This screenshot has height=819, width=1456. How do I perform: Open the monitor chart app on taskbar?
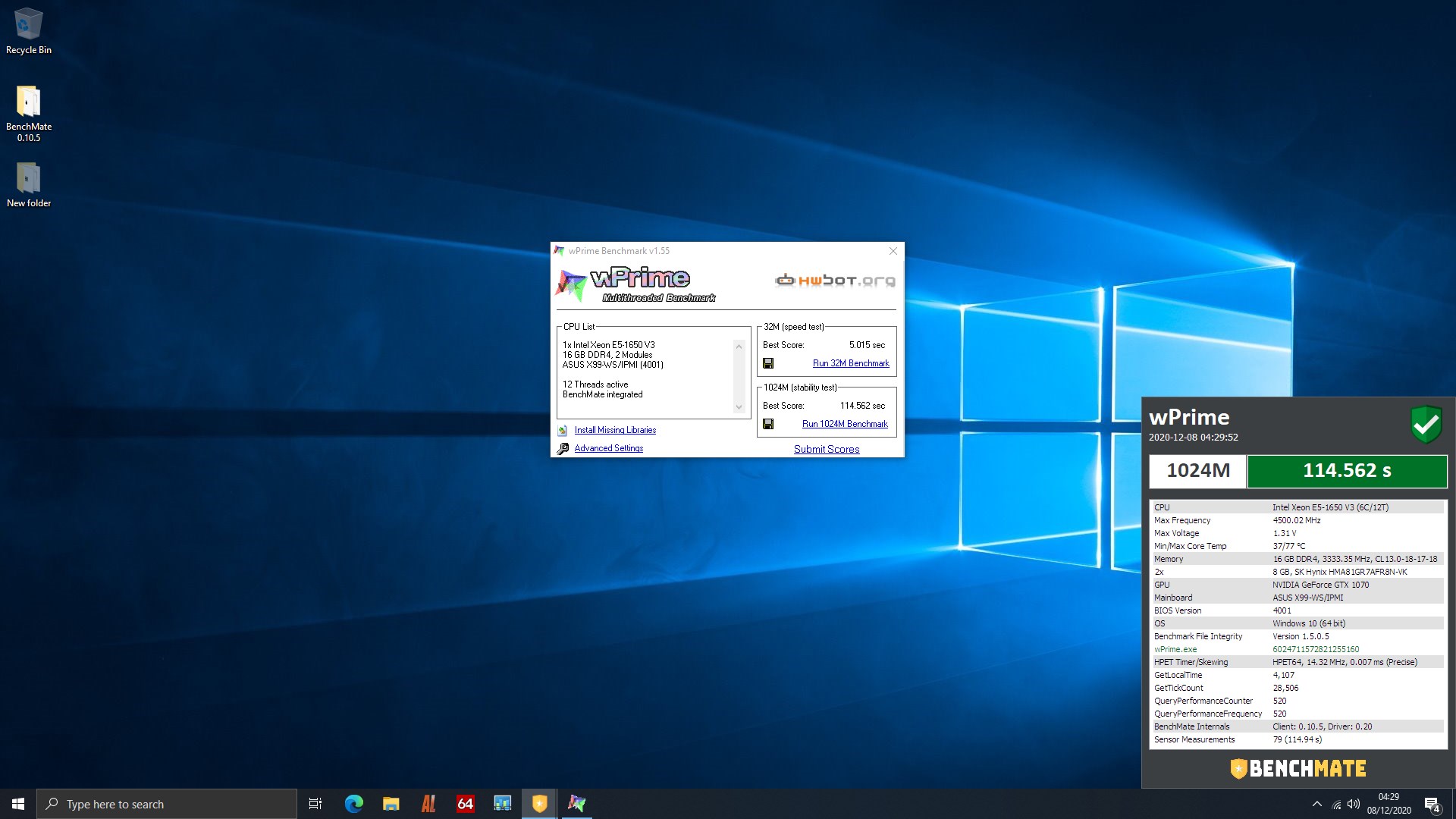click(x=503, y=804)
